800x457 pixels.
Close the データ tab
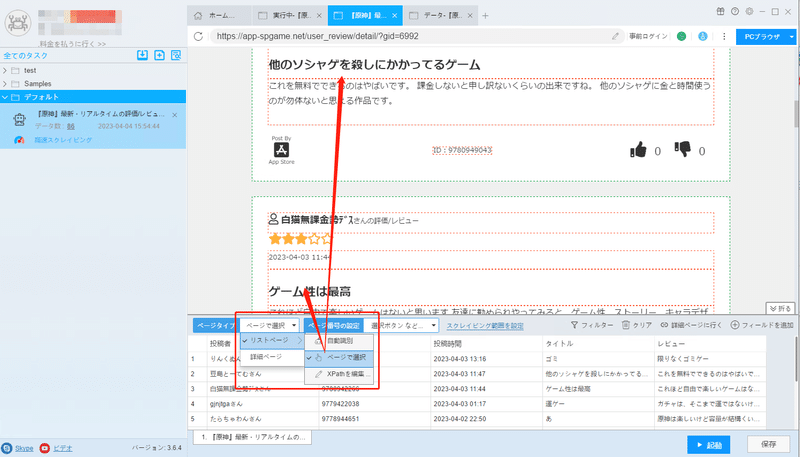(x=470, y=16)
